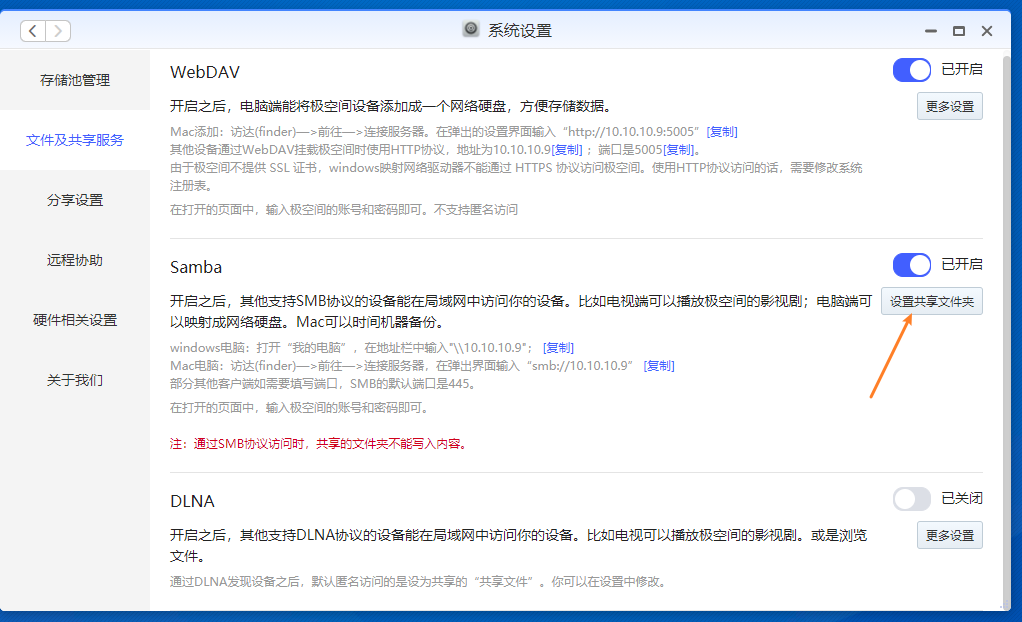Open 关于我们 page

pos(75,380)
